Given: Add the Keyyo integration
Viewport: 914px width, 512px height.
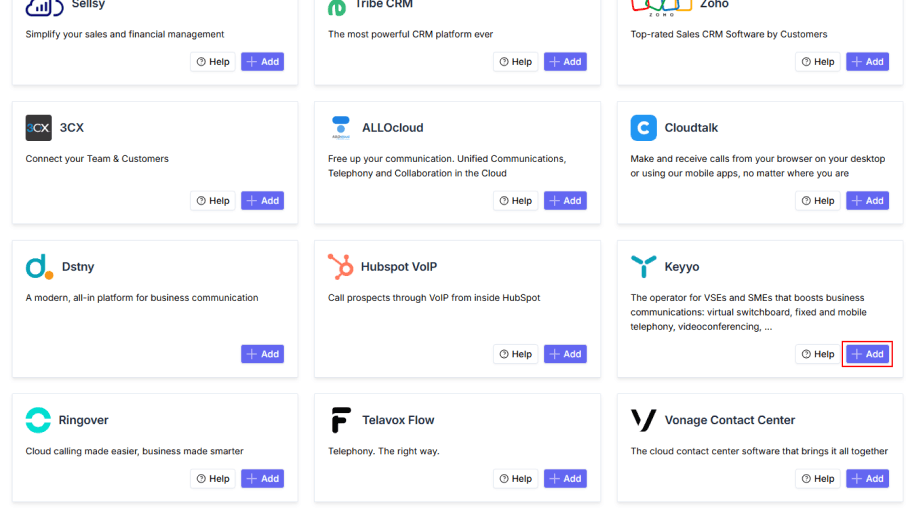Looking at the screenshot, I should coord(867,354).
